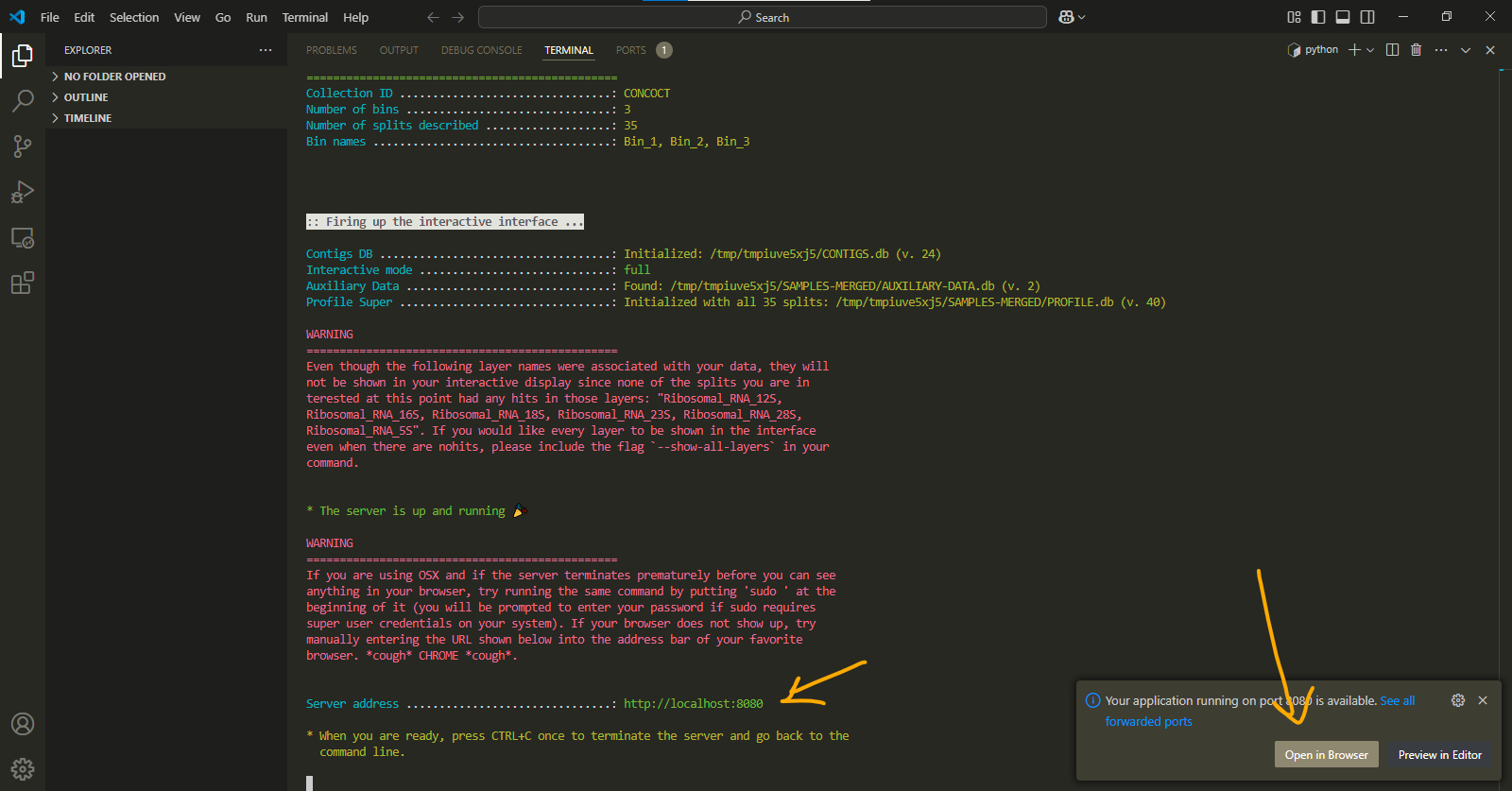
Task: Kill terminal with the trash icon
Action: [1416, 50]
